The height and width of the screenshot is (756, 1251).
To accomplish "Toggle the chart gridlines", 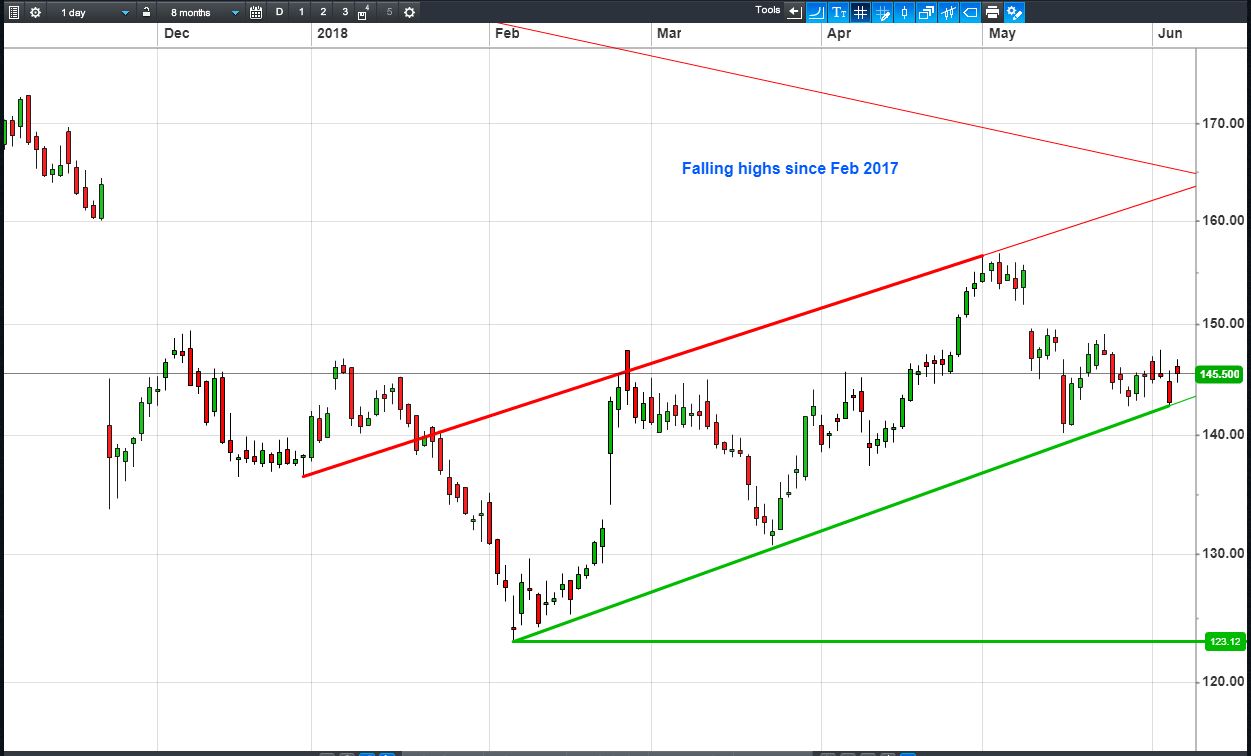I will (x=860, y=12).
